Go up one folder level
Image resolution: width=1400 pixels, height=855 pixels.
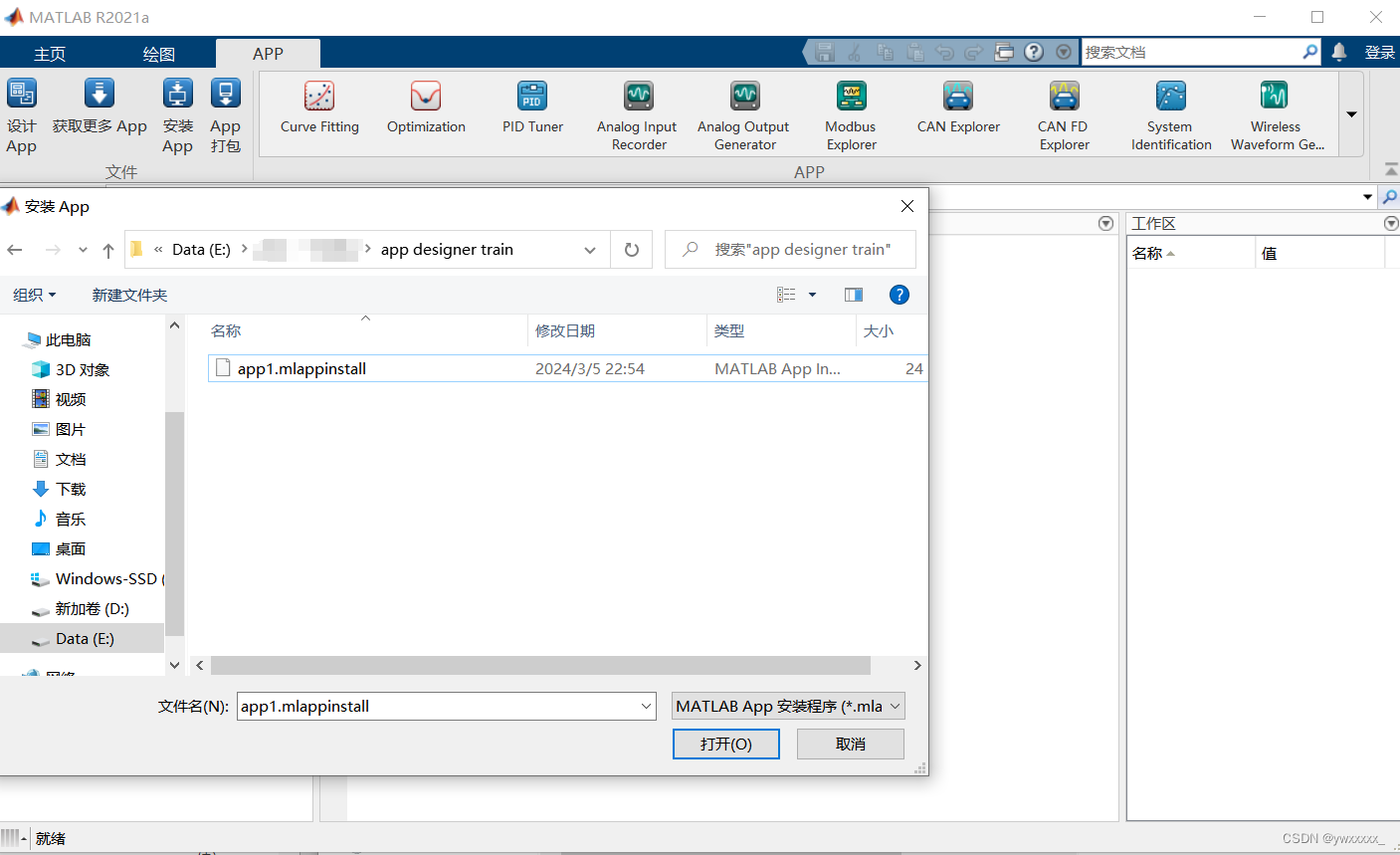(108, 250)
